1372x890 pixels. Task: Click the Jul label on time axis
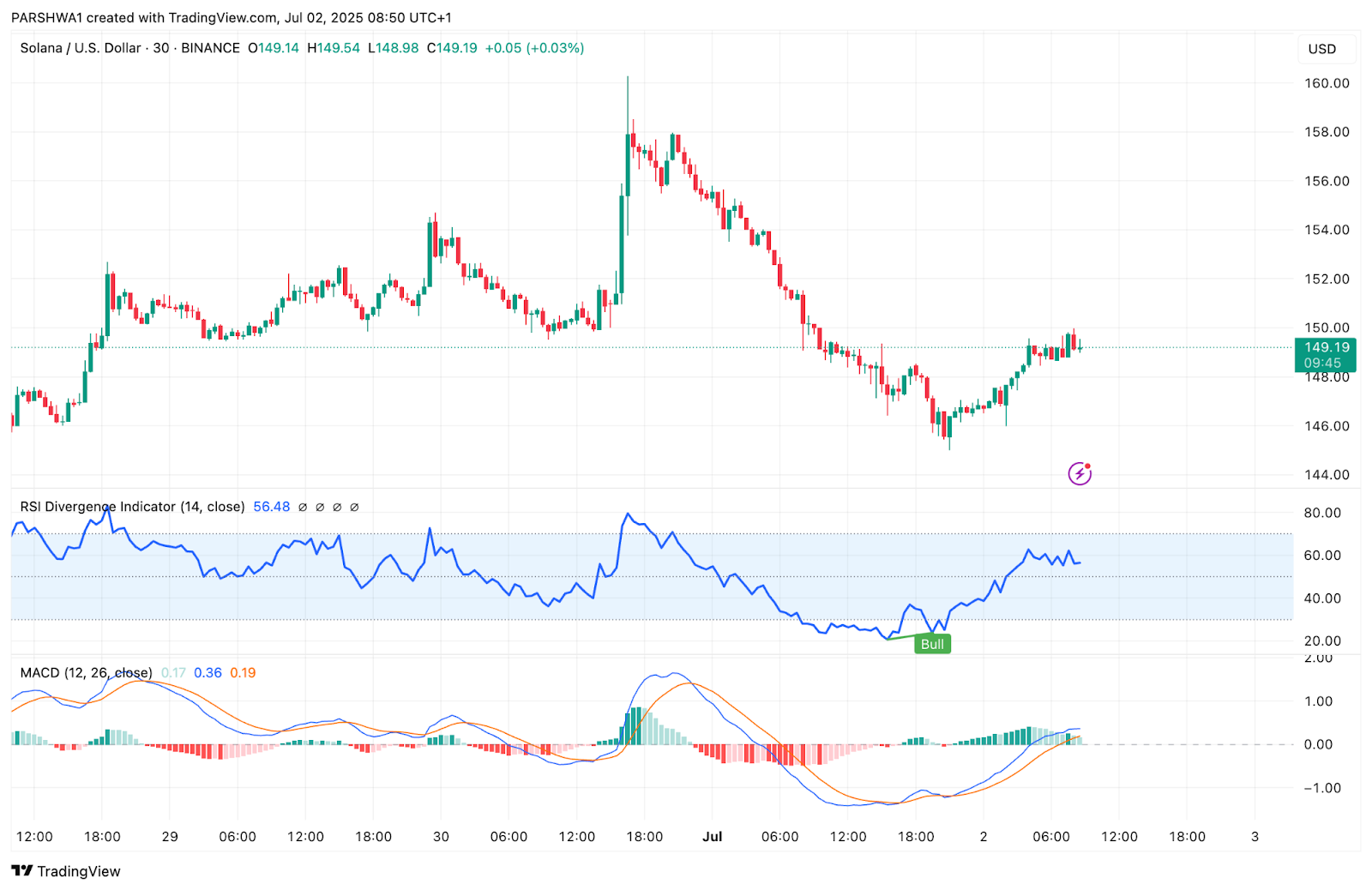[x=712, y=837]
